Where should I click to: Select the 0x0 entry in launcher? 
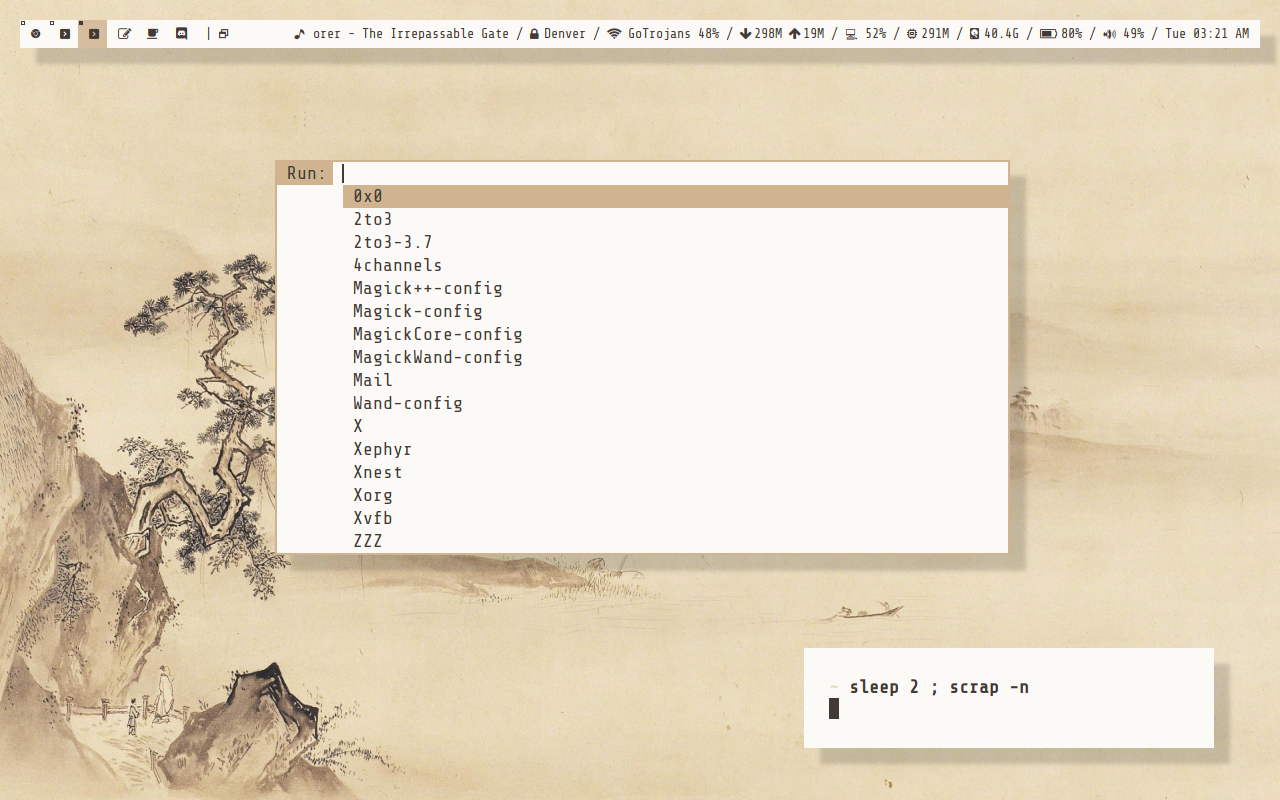coord(675,196)
